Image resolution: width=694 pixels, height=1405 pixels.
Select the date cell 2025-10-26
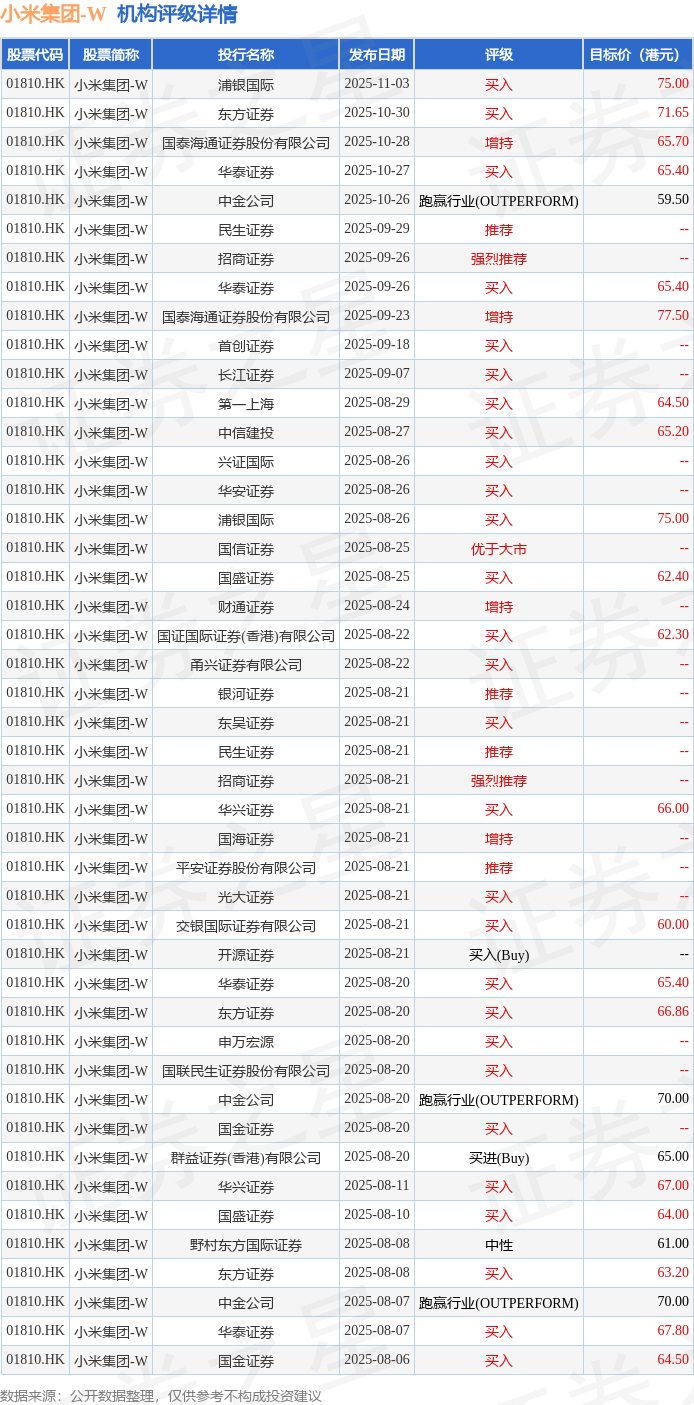[x=377, y=200]
